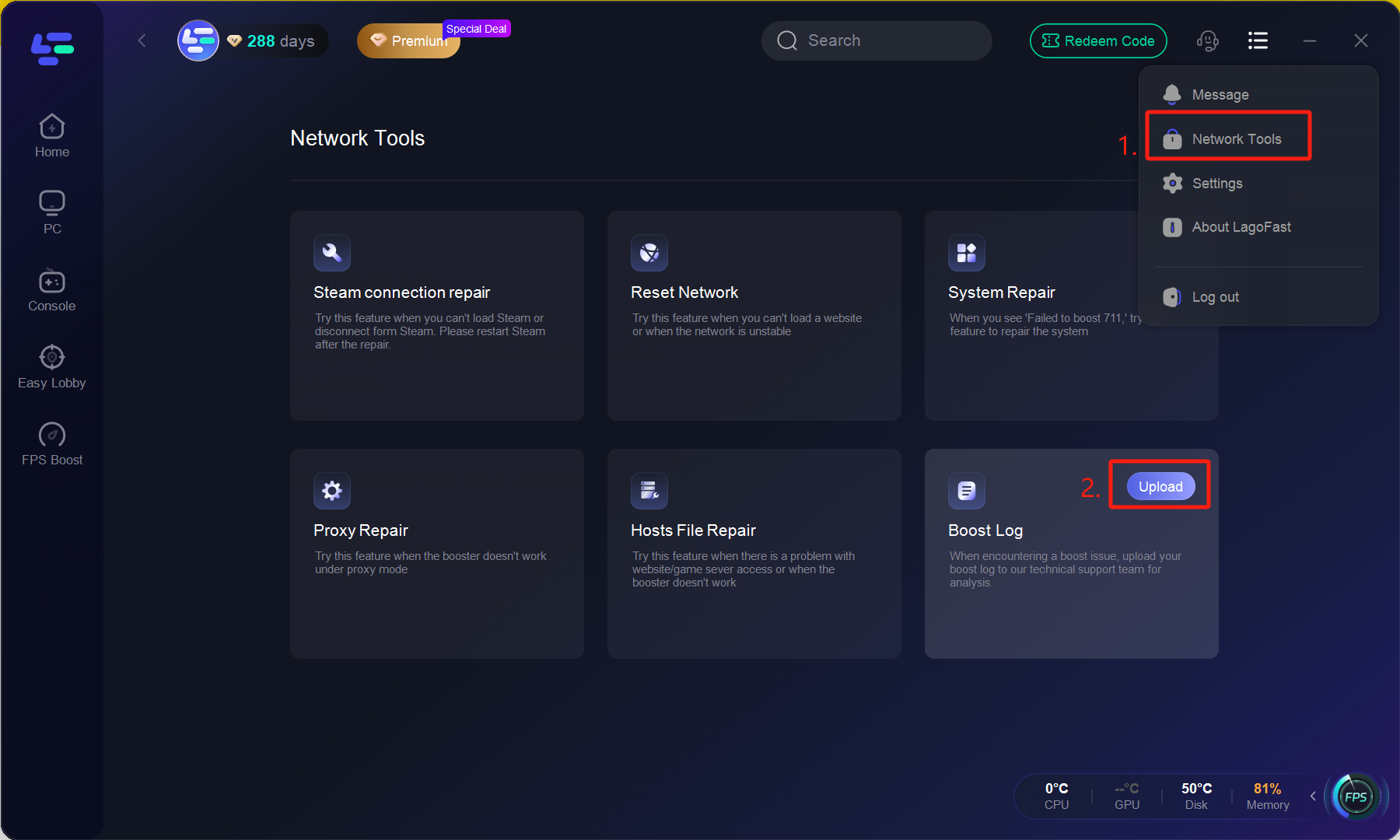Select Easy Lobby in the sidebar

[x=51, y=366]
